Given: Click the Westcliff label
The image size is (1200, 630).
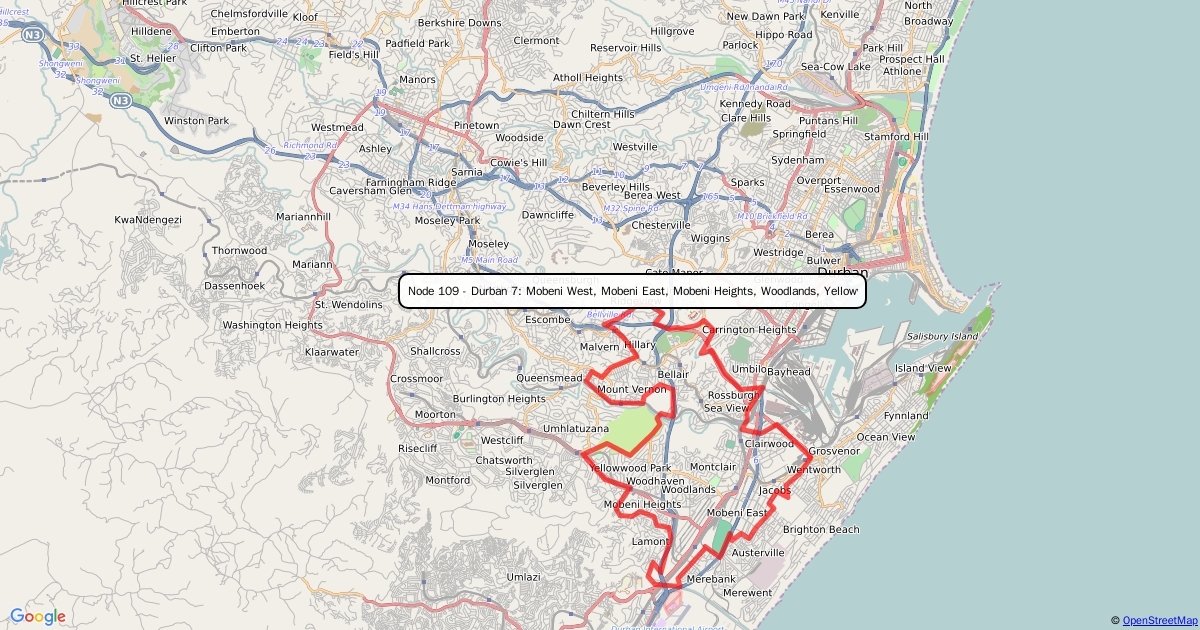Looking at the screenshot, I should coord(502,441).
